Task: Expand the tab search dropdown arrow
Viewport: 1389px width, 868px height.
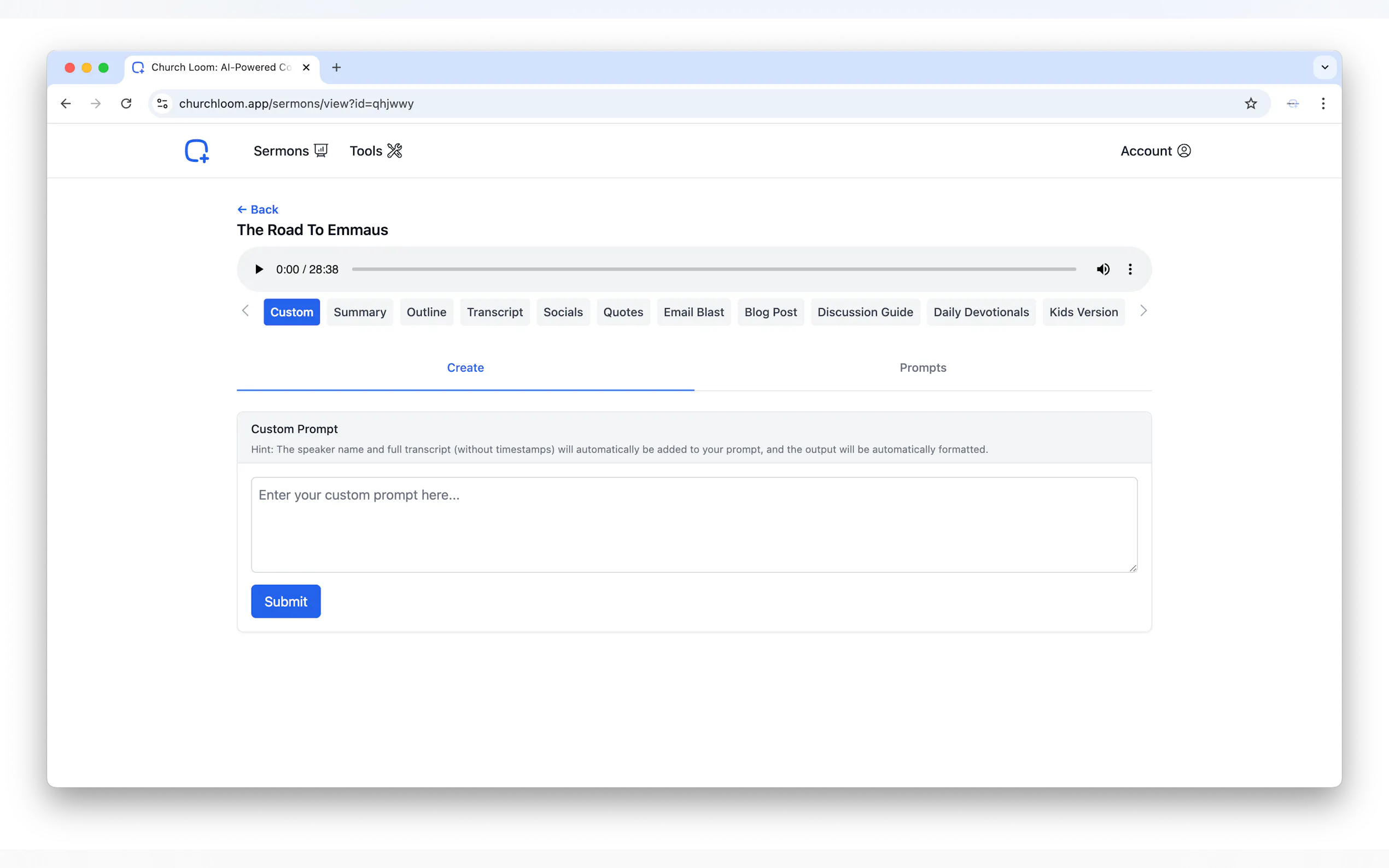Action: (1324, 68)
